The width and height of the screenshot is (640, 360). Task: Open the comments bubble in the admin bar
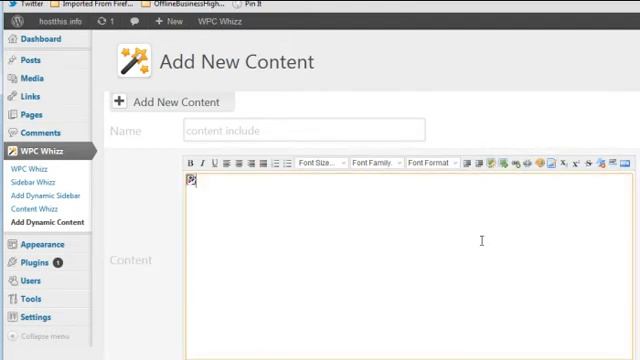(134, 21)
